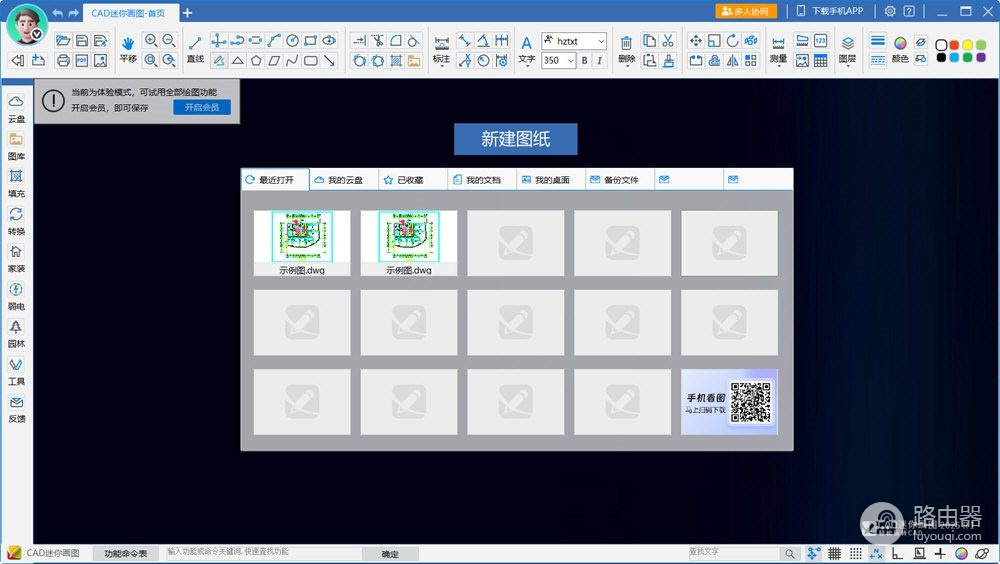
Task: Open weak current (弱电) sidebar item
Action: point(16,296)
